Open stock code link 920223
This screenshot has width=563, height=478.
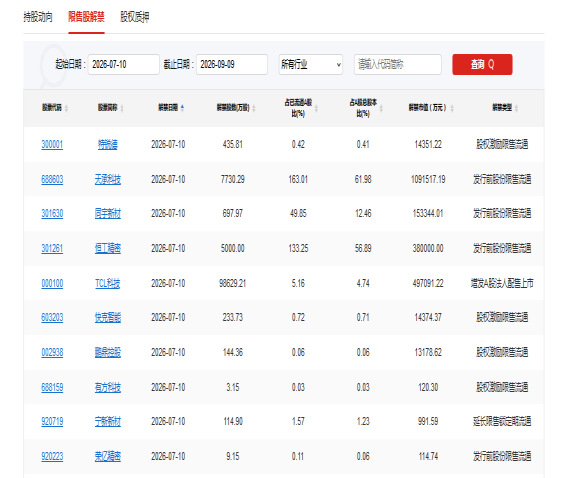tap(52, 457)
